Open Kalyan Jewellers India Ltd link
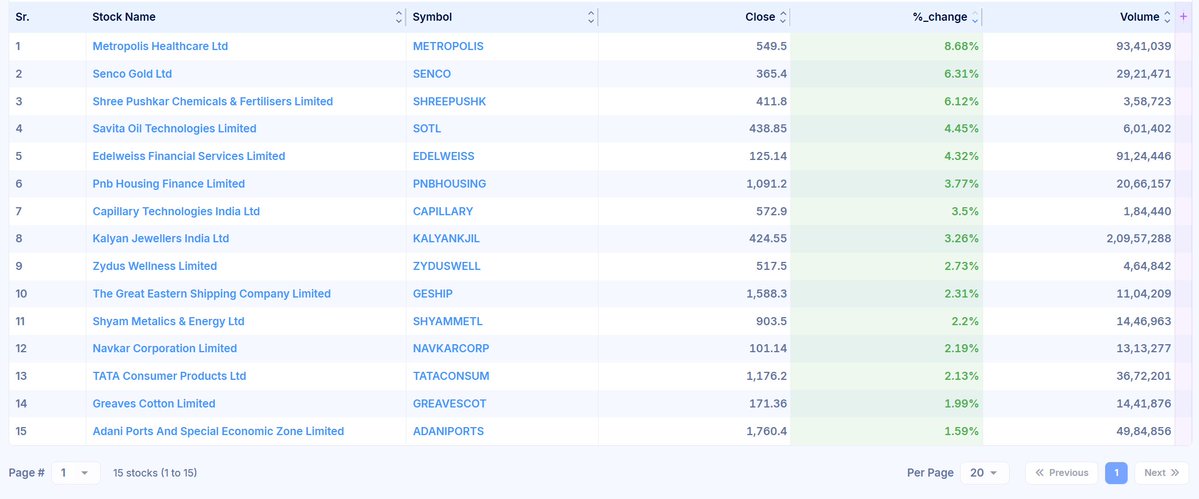The width and height of the screenshot is (1199, 499). click(161, 238)
